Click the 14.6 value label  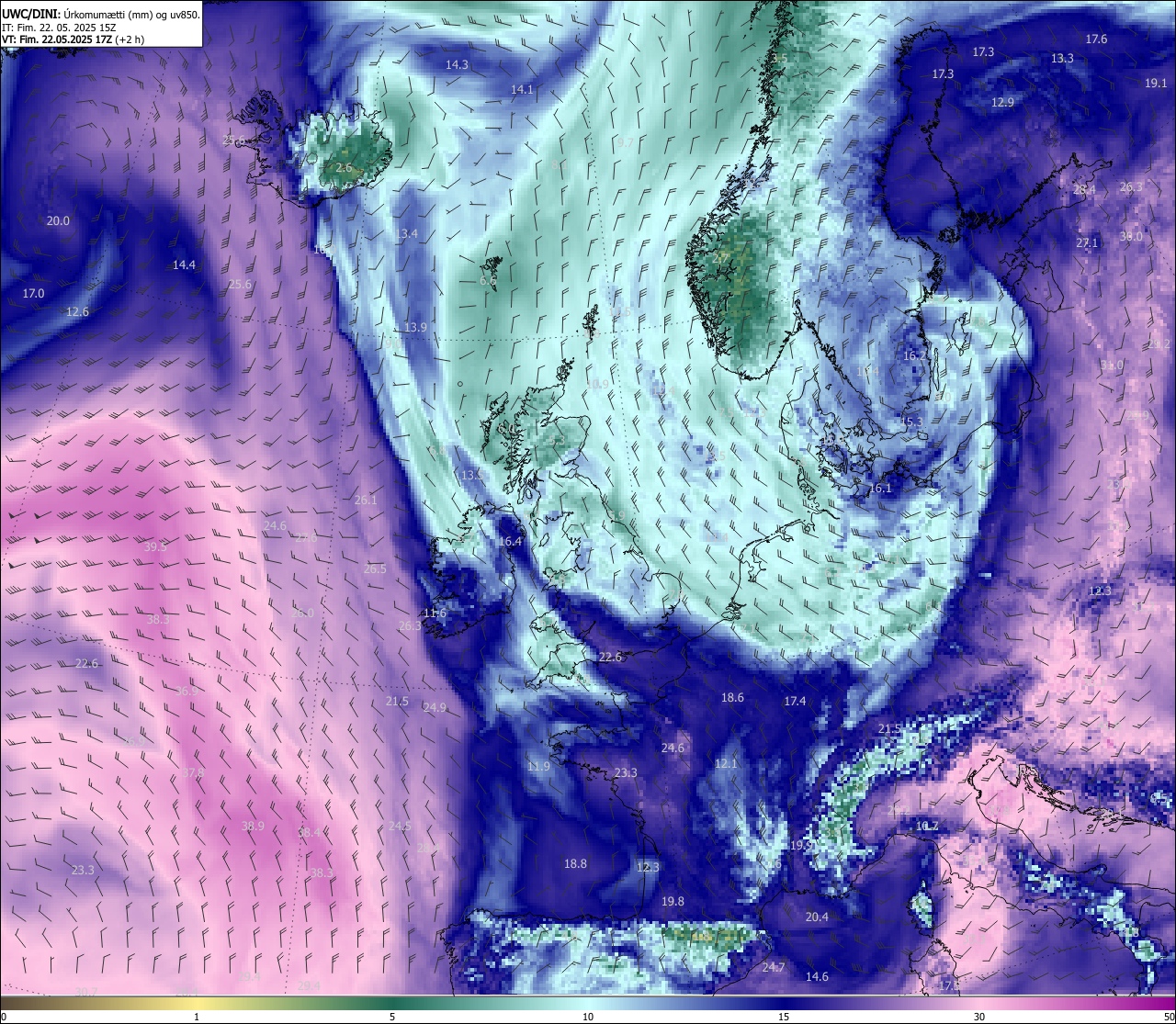pos(817,977)
